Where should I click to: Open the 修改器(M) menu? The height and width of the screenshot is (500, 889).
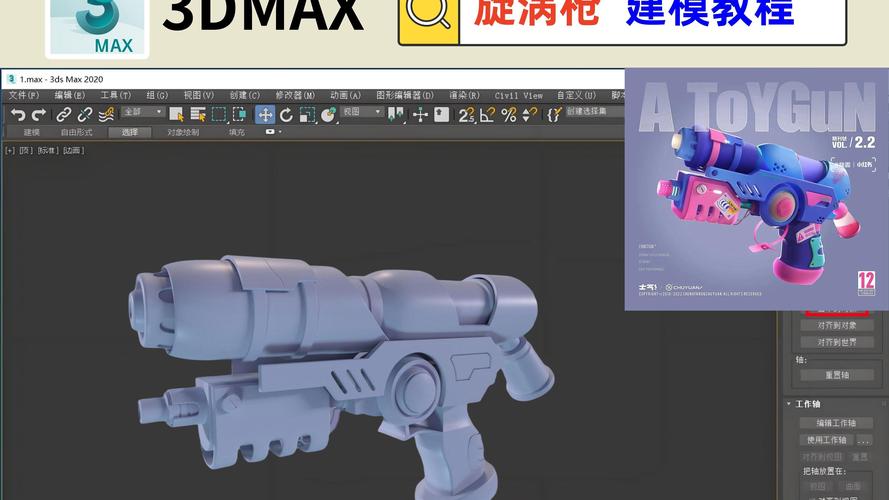click(x=295, y=95)
